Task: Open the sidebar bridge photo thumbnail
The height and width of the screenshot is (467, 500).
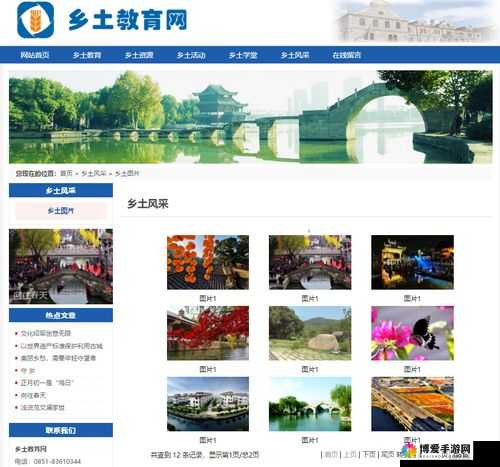Action: pos(61,266)
